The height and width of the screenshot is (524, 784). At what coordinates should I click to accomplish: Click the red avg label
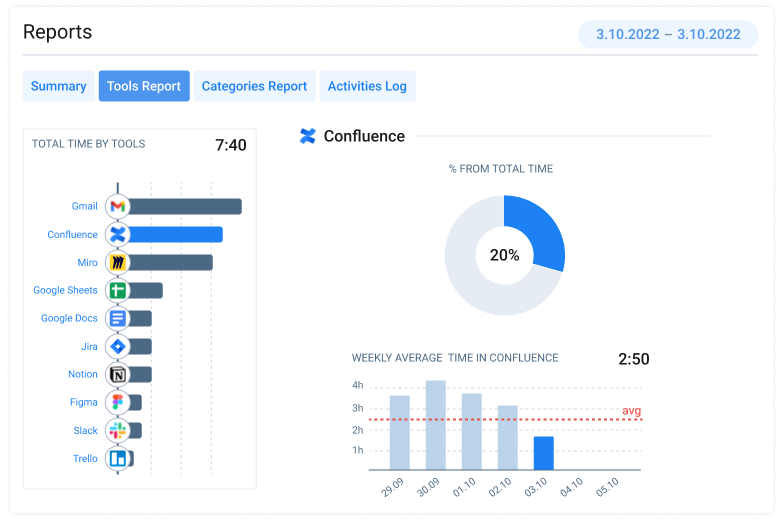(632, 410)
